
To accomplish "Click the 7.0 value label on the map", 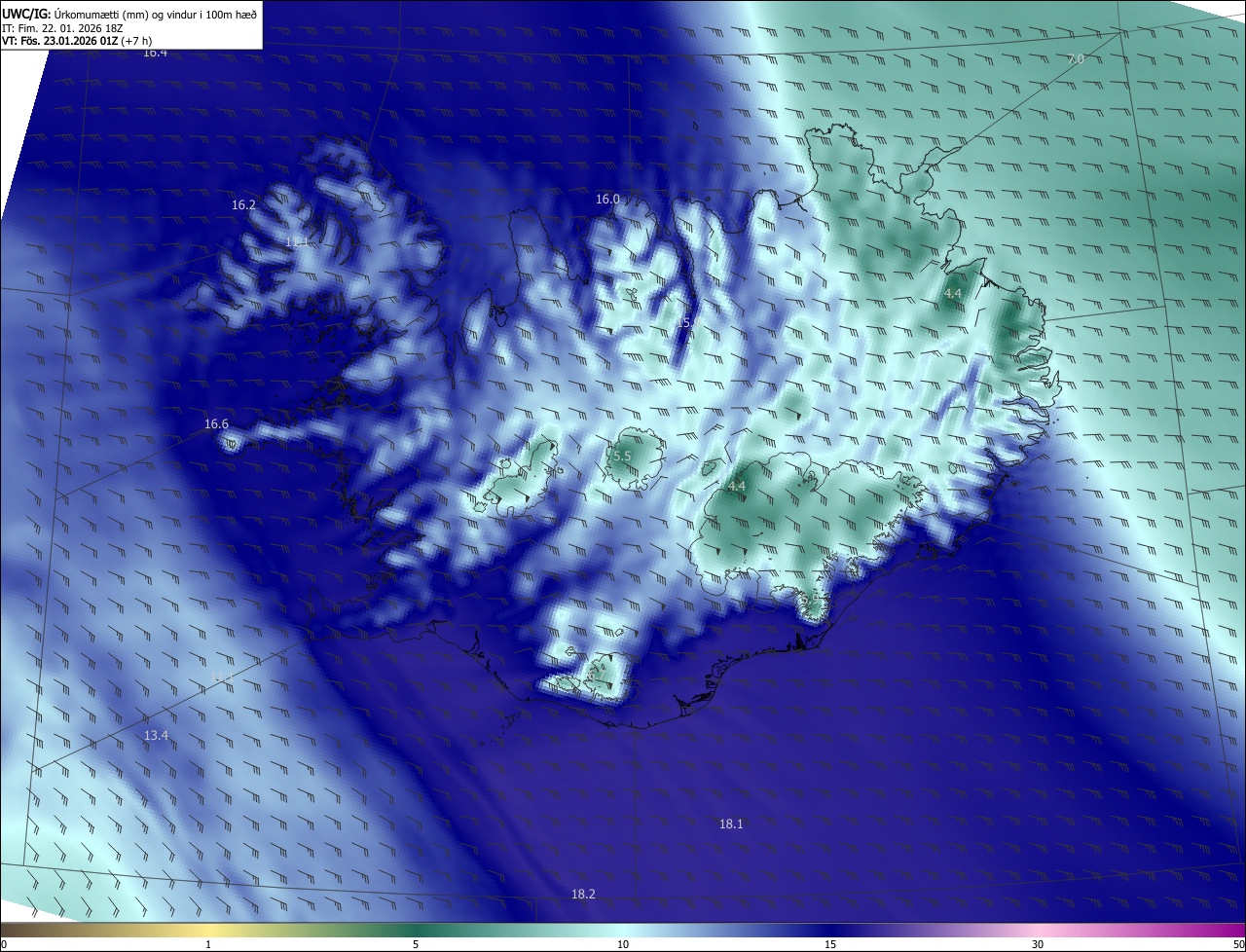I will 1075,59.
